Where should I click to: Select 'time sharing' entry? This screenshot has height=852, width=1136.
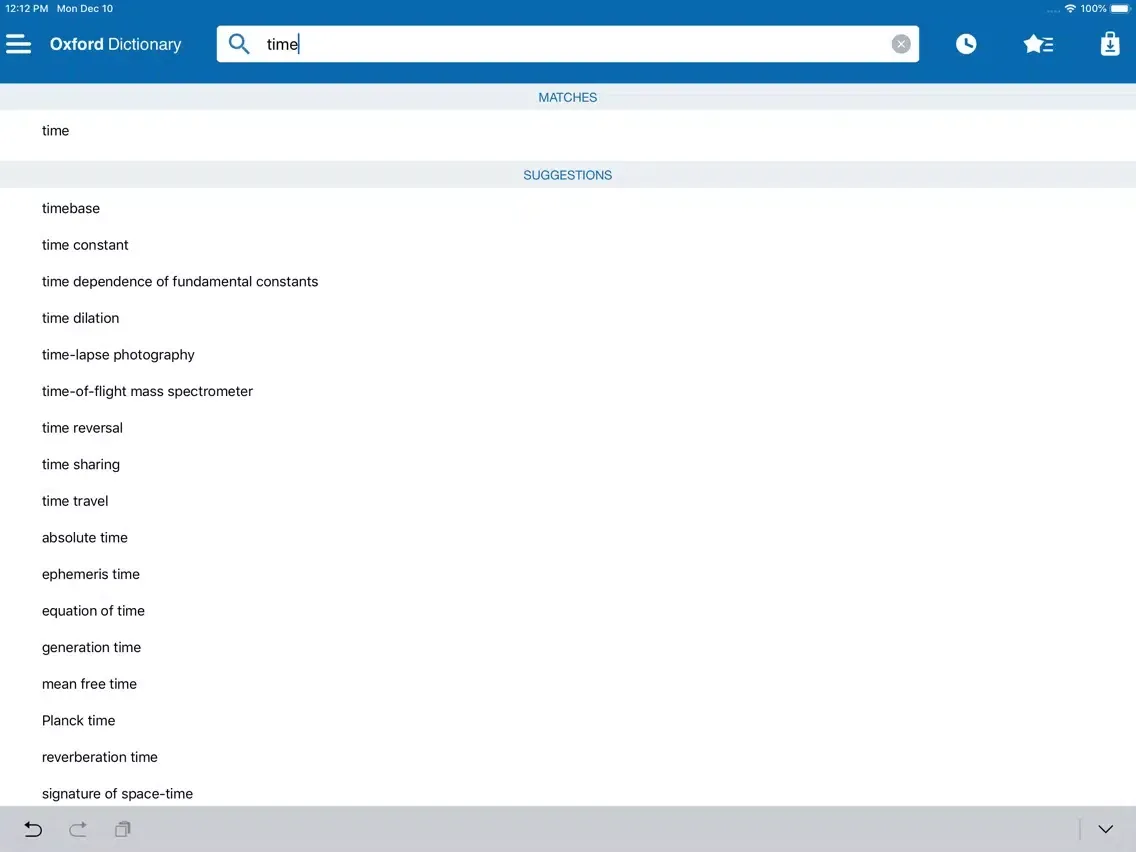[568, 464]
